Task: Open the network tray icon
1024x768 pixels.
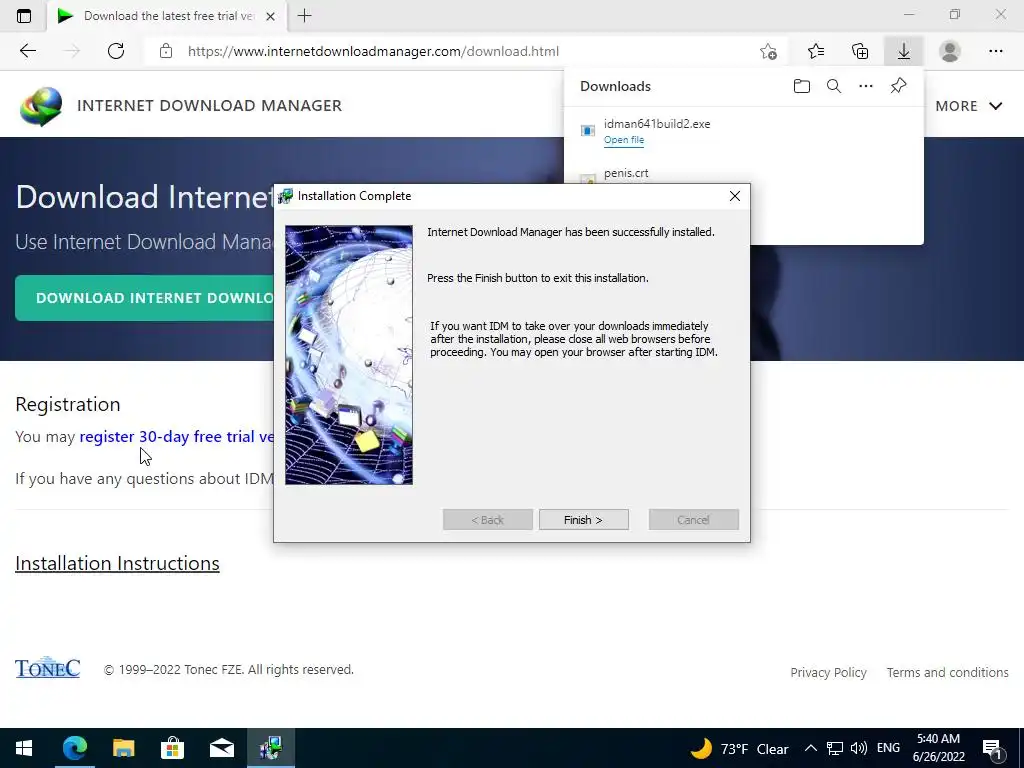Action: tap(835, 748)
